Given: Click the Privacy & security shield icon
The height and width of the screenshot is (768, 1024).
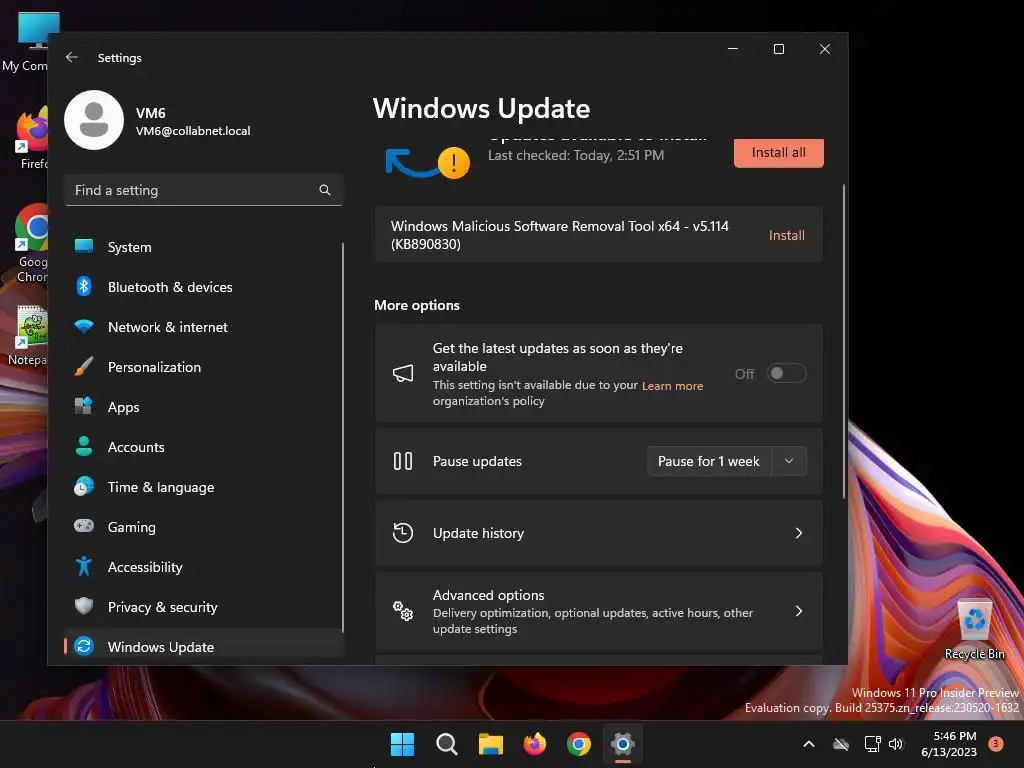Looking at the screenshot, I should (84, 606).
